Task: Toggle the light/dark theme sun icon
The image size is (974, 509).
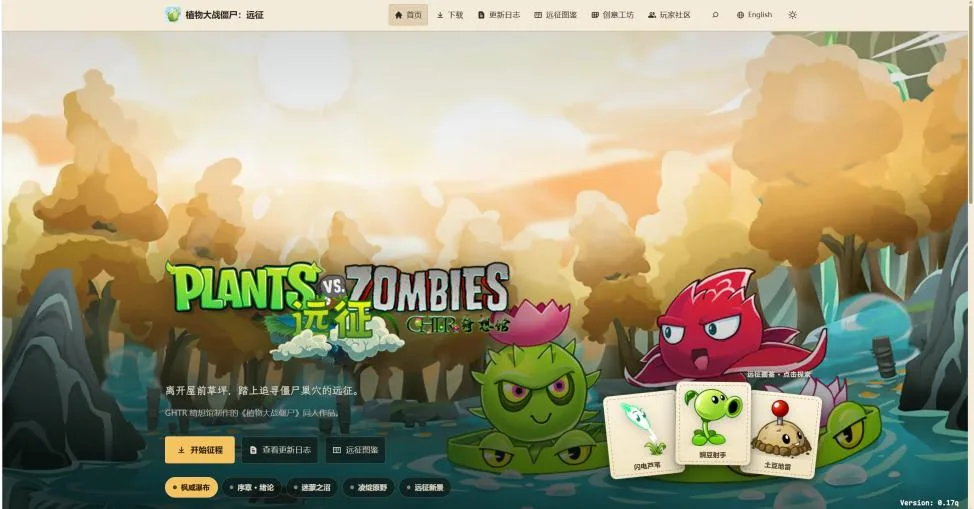Action: [x=792, y=15]
